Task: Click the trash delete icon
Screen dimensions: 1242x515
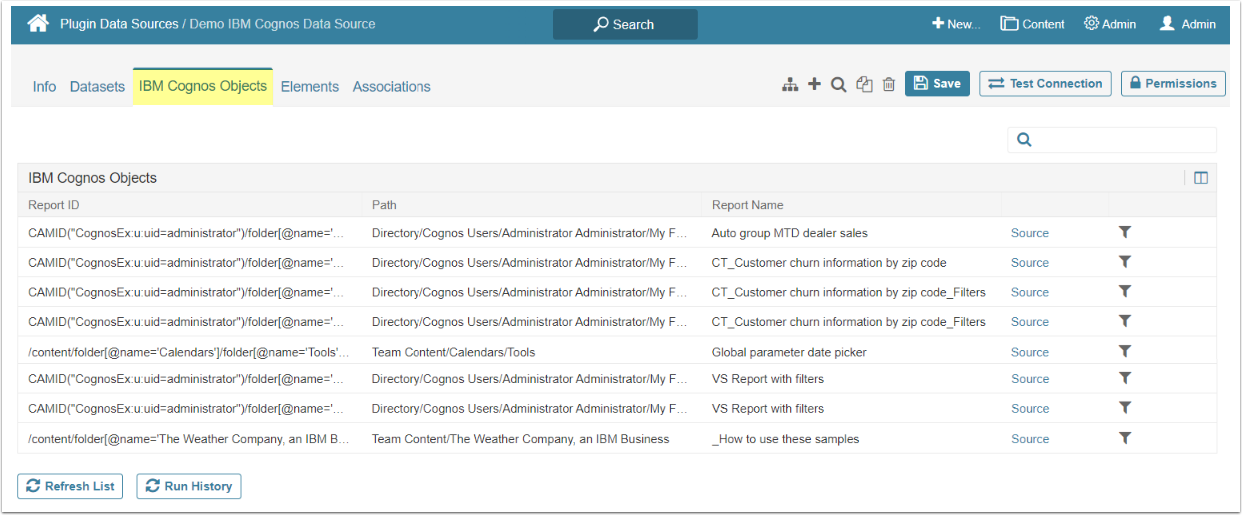Action: pos(889,85)
